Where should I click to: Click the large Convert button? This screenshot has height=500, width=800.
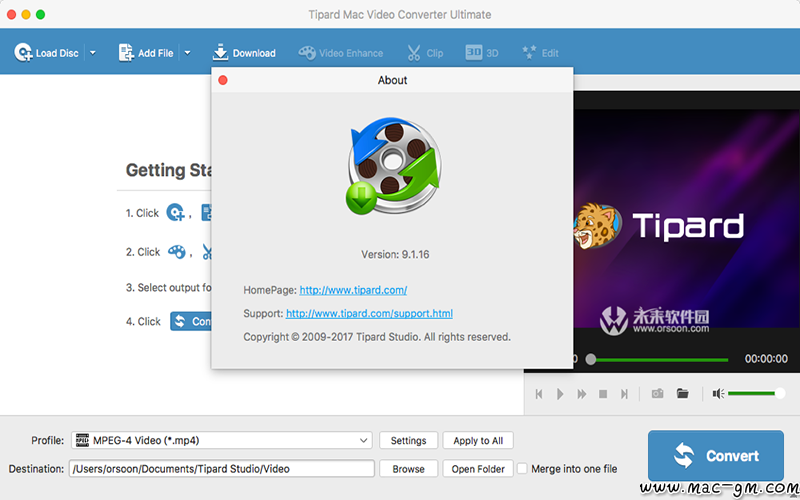click(716, 455)
